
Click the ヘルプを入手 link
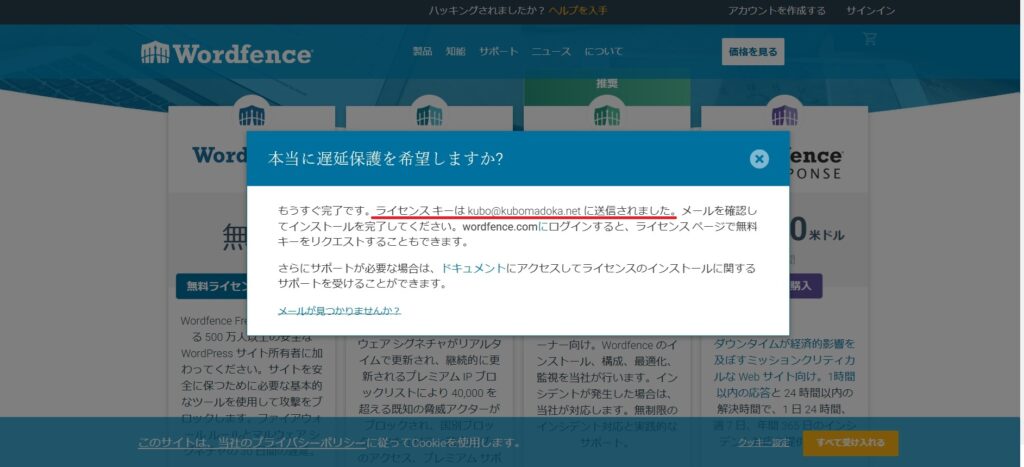coord(578,11)
